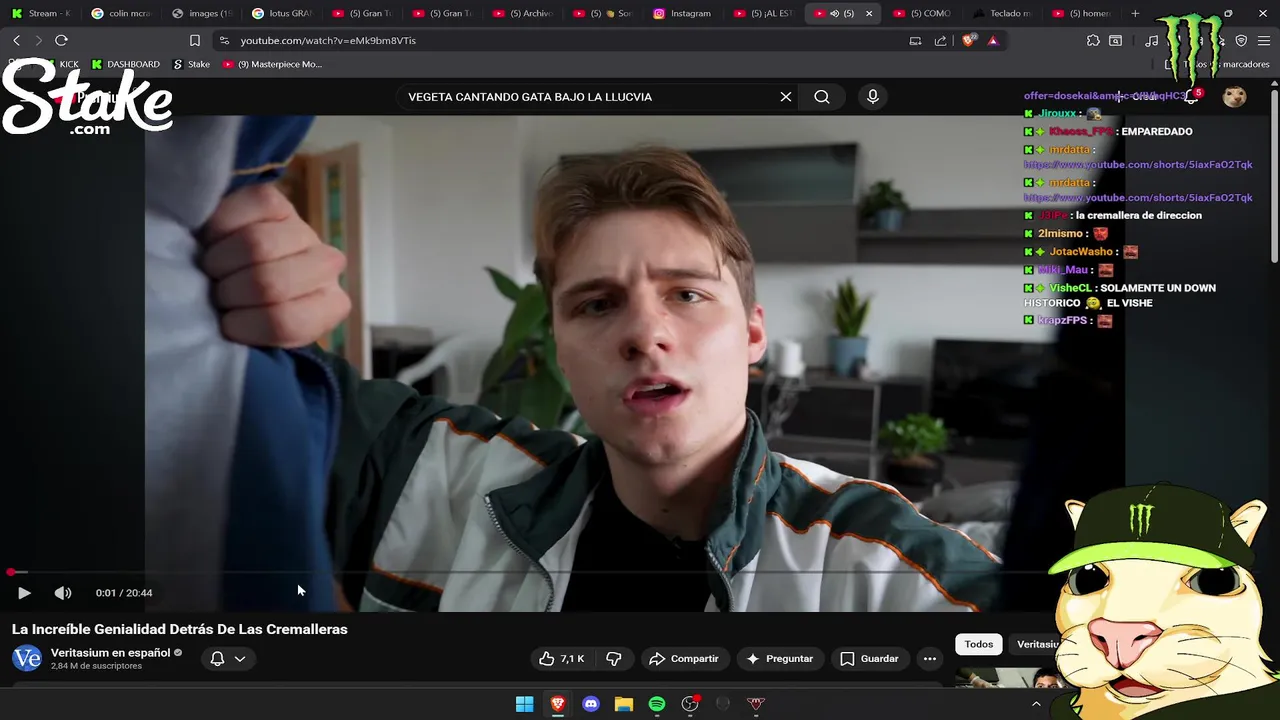Go forward with browser forward arrow
The image size is (1280, 720).
(38, 41)
